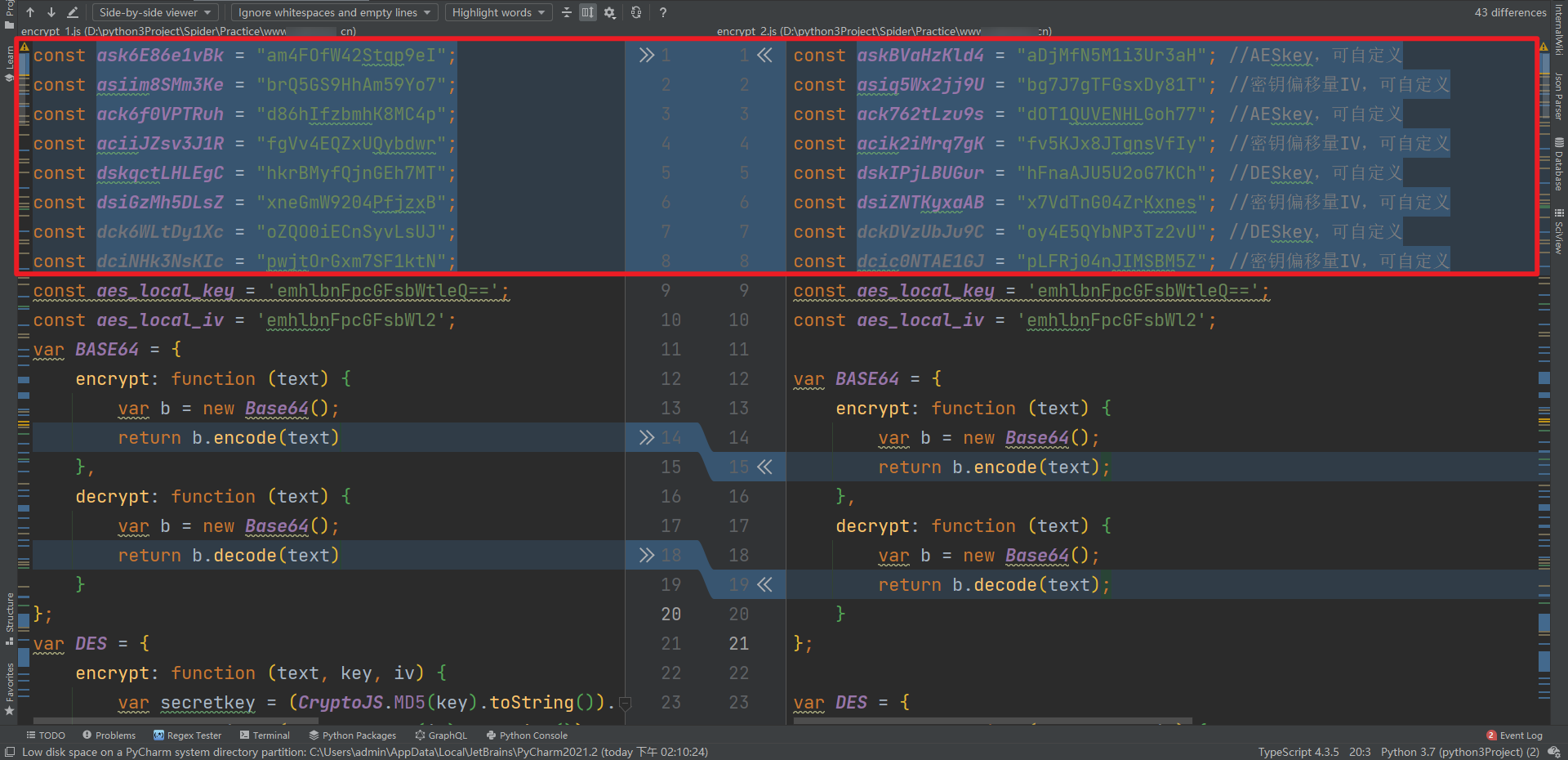Click the swap/refresh sides icon

pyautogui.click(x=636, y=12)
